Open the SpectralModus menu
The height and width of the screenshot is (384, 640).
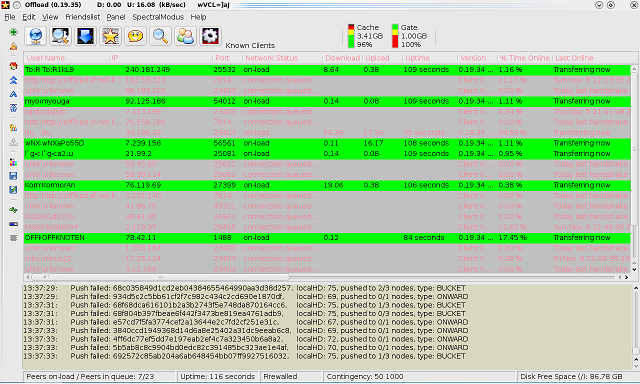click(x=158, y=17)
